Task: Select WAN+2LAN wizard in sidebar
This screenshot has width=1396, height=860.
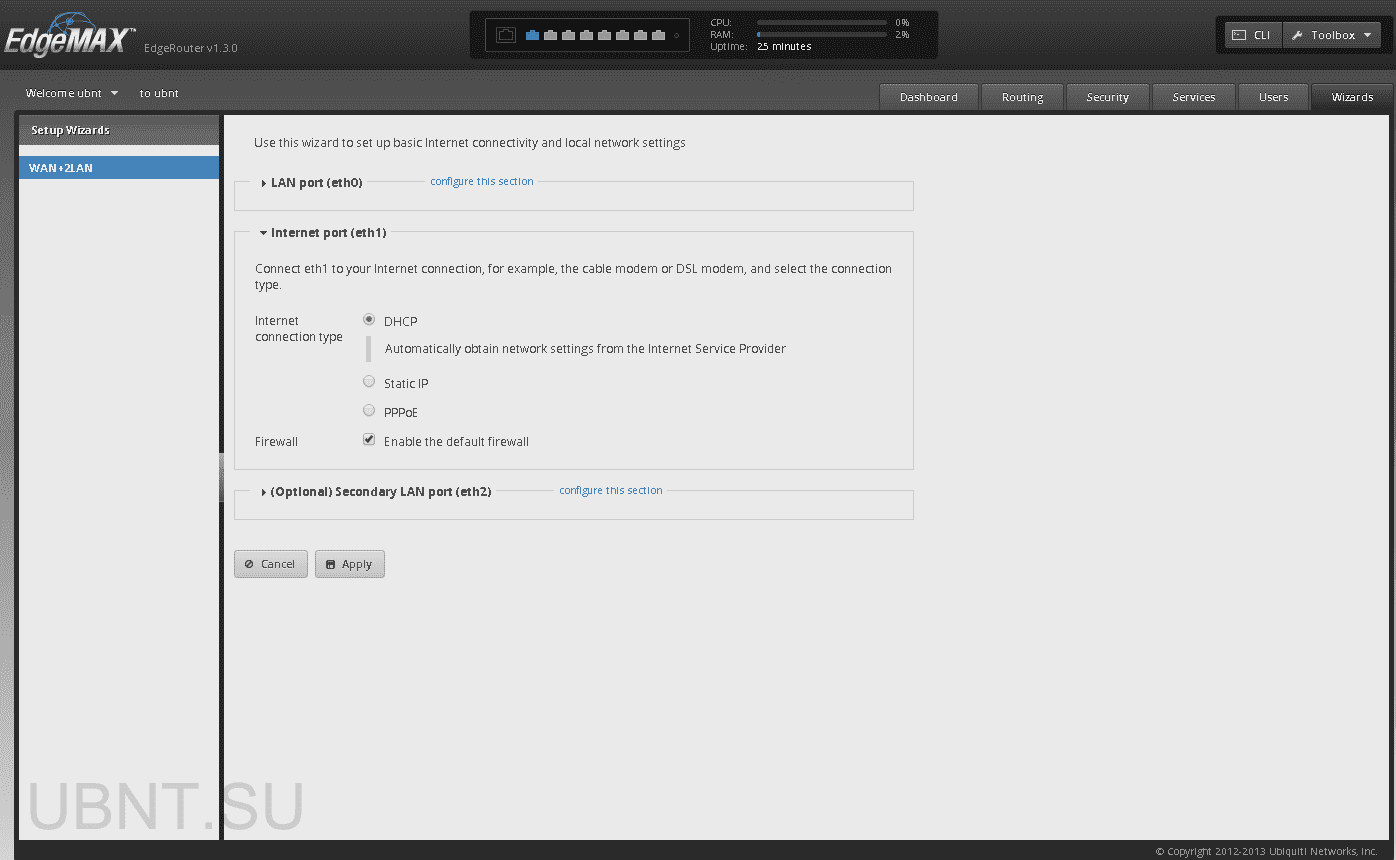Action: pyautogui.click(x=118, y=168)
